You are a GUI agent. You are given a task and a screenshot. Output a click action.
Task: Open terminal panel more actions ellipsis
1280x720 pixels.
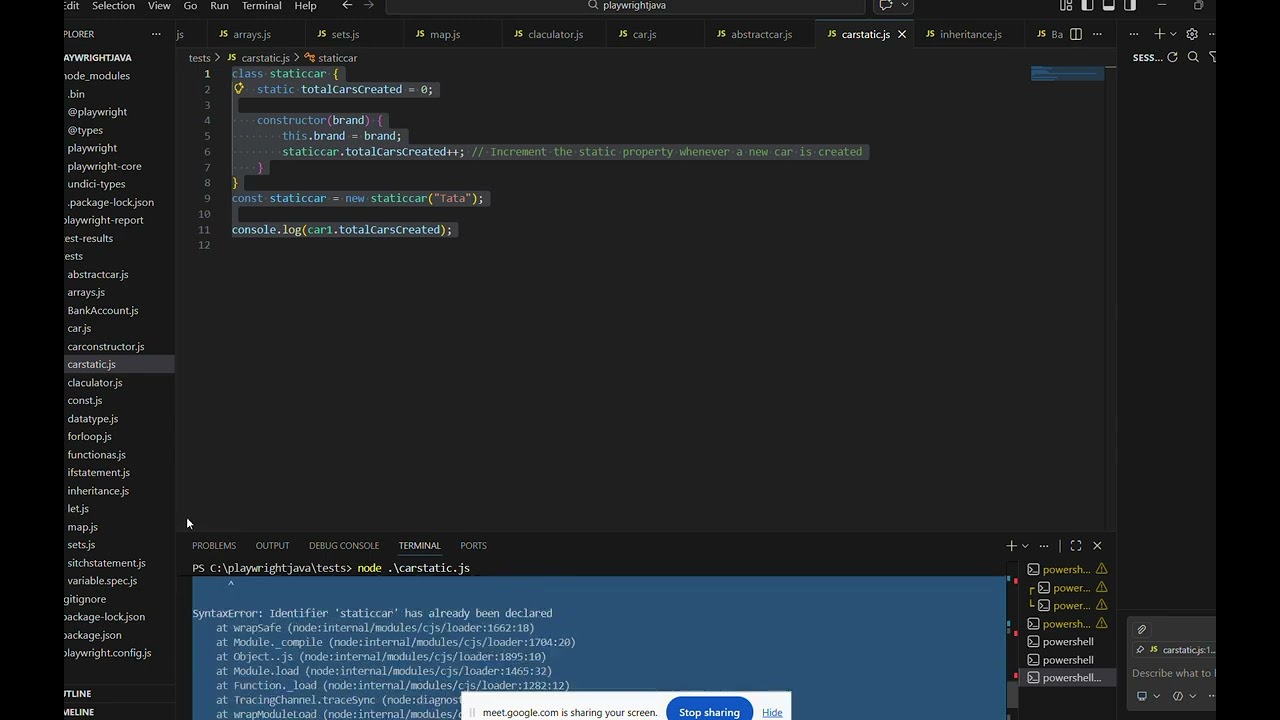(x=1044, y=546)
